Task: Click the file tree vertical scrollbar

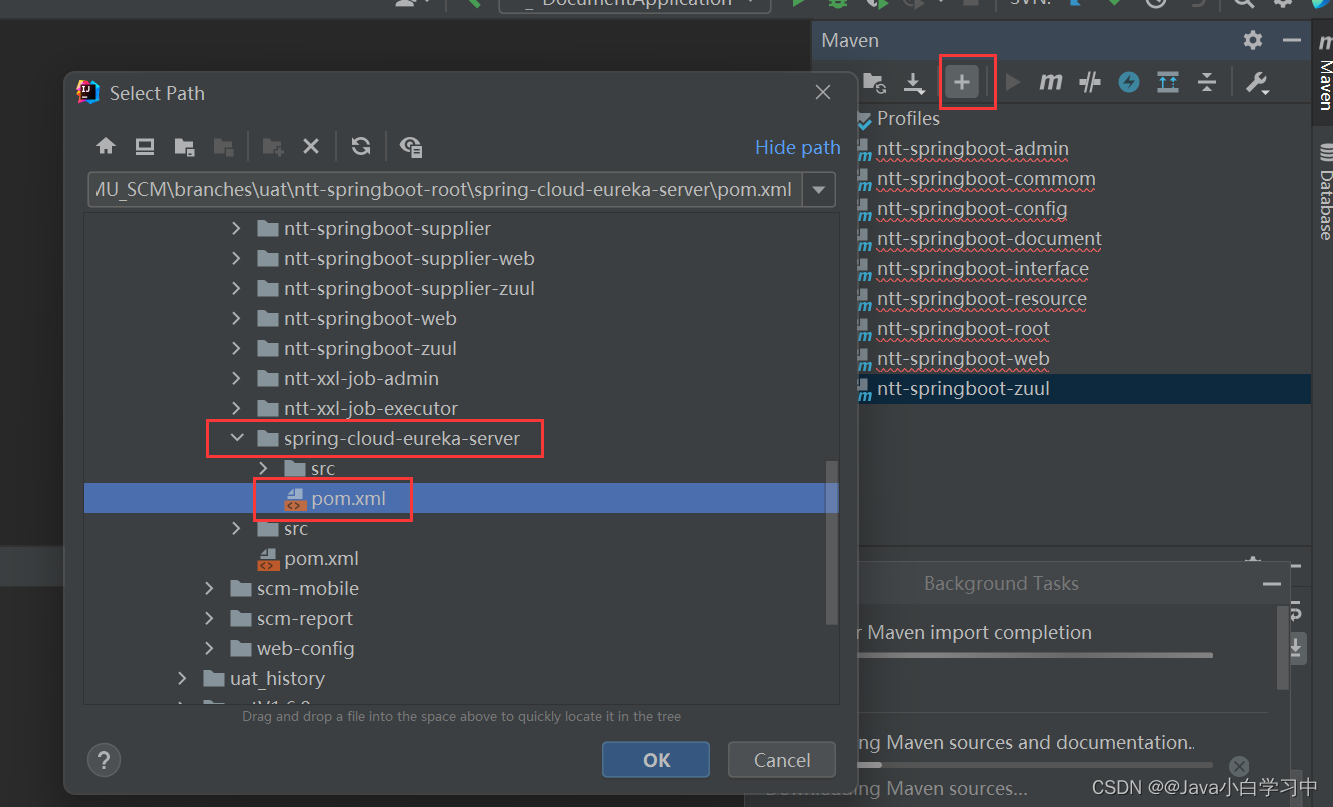Action: point(831,542)
